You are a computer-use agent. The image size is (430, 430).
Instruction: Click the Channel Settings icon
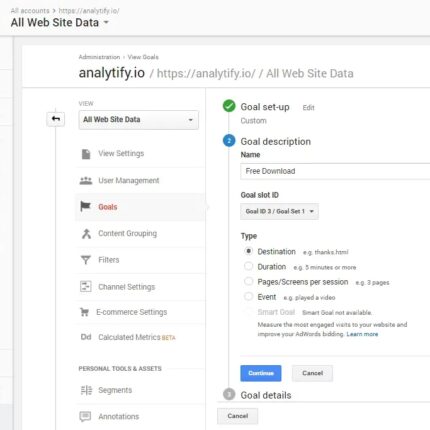tap(86, 286)
